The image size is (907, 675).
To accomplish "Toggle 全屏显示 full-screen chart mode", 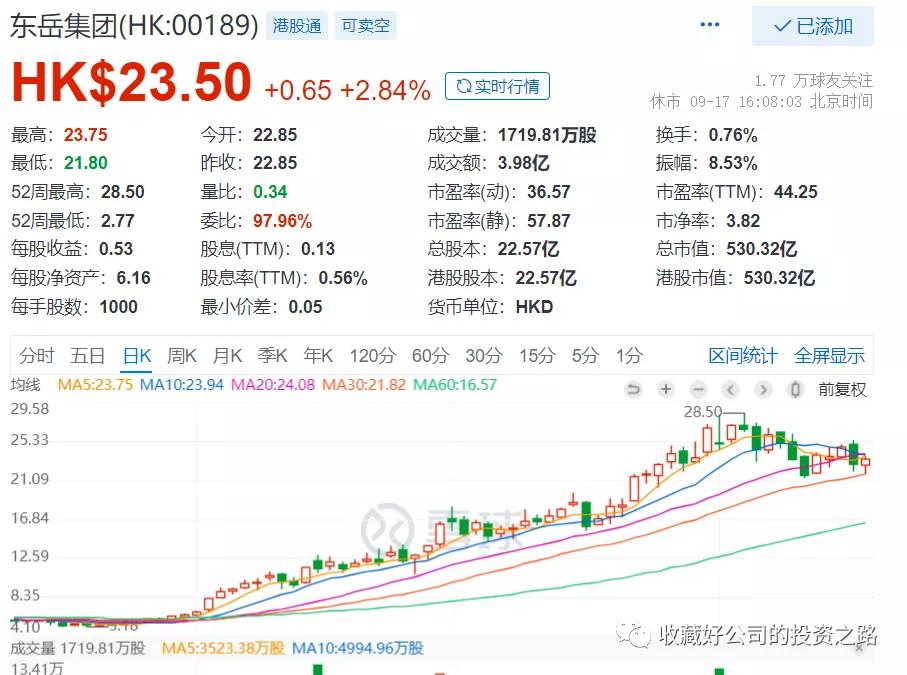I will (x=831, y=355).
